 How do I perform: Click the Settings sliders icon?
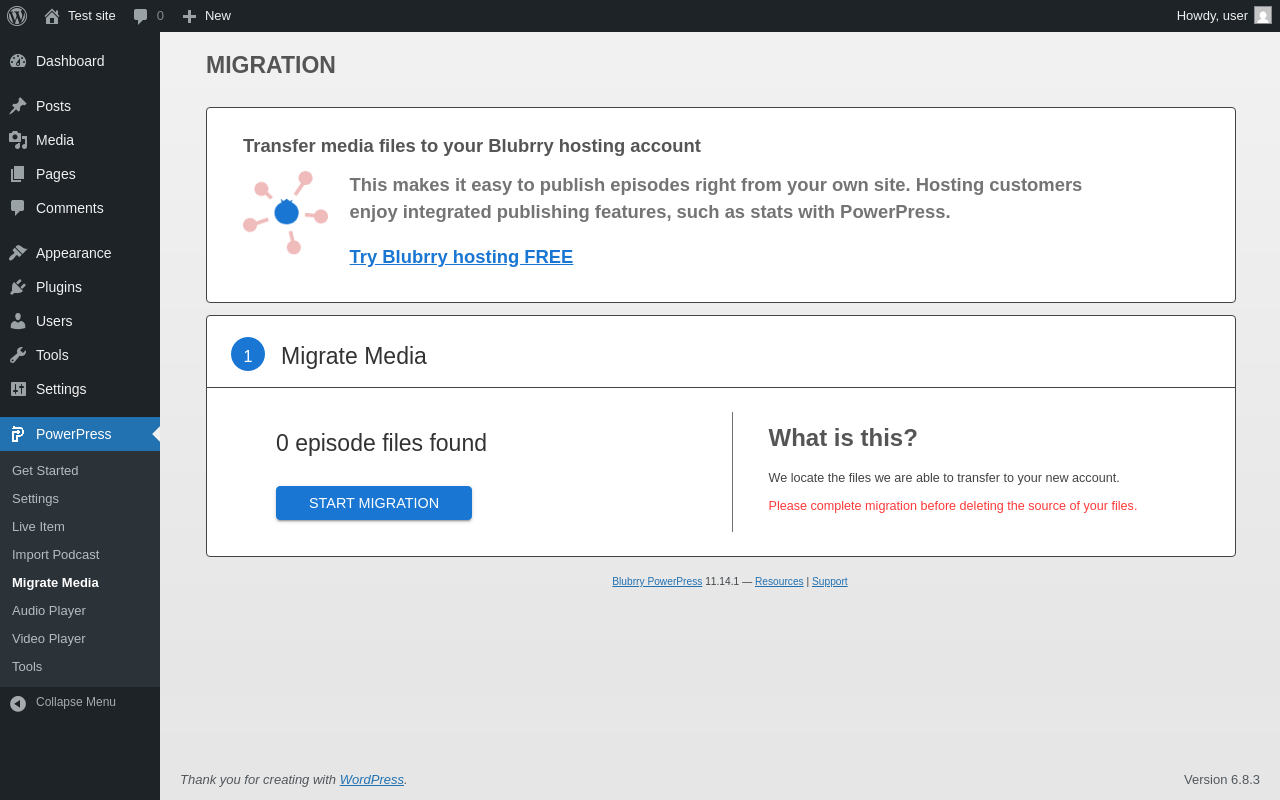coord(18,389)
